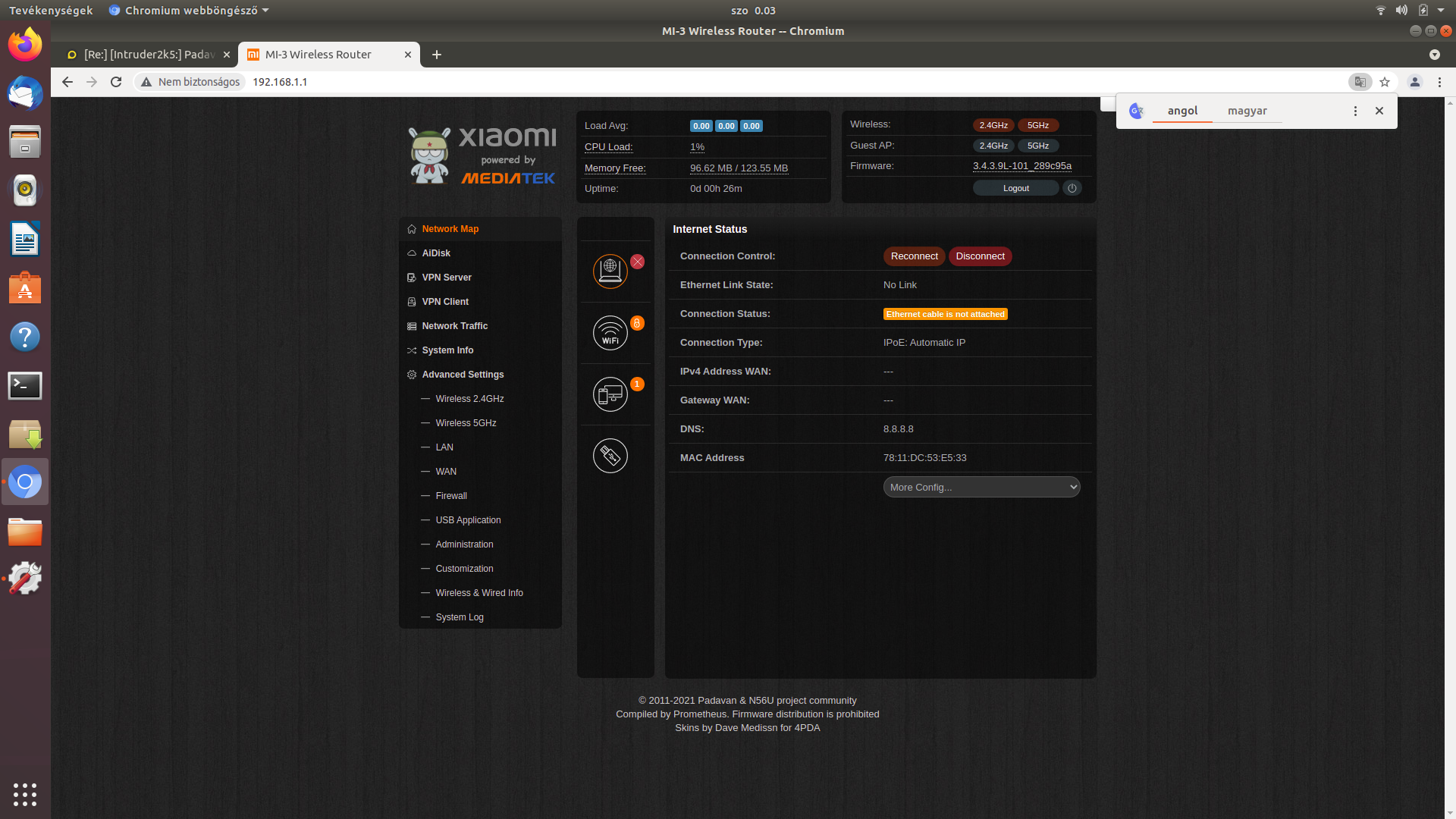Image resolution: width=1456 pixels, height=819 pixels.
Task: Open VPN Server page
Action: [447, 278]
